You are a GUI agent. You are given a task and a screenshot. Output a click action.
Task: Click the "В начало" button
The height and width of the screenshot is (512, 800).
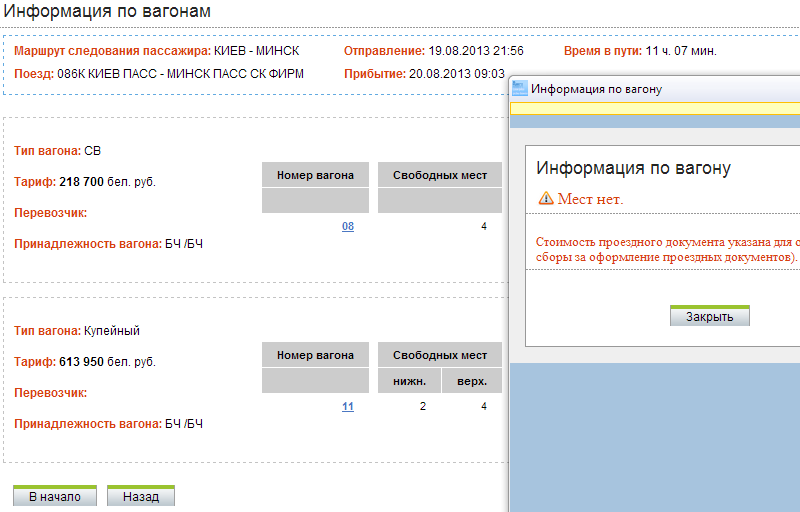54,496
